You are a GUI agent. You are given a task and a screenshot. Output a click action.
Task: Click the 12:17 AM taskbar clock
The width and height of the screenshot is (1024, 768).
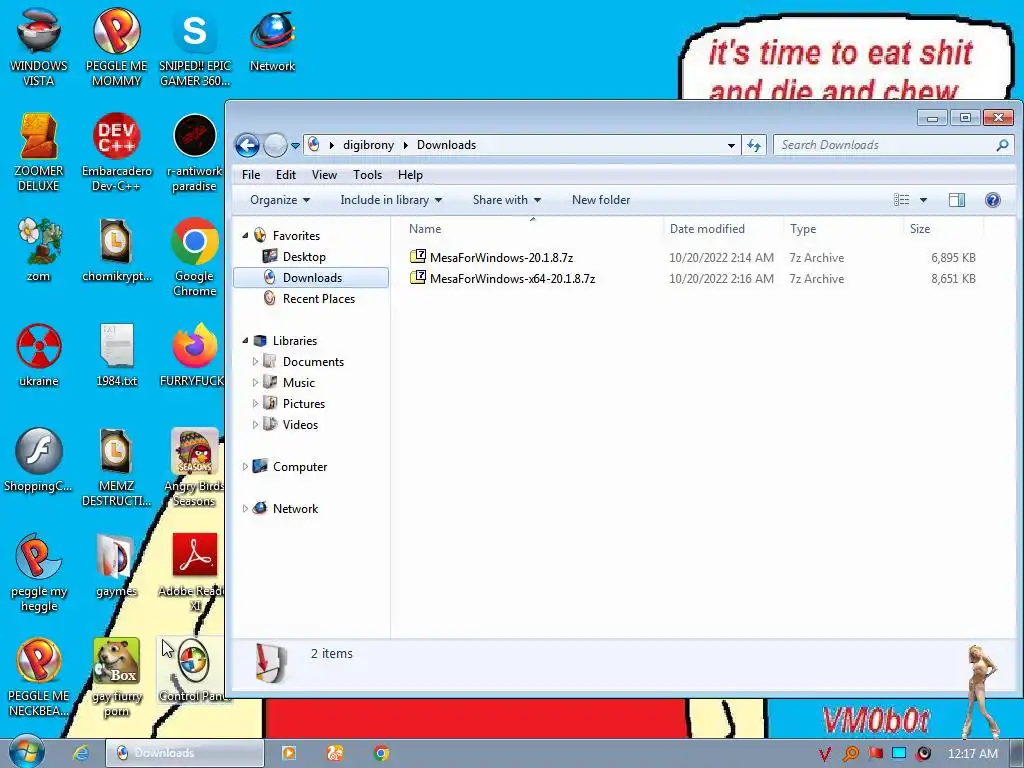point(973,754)
